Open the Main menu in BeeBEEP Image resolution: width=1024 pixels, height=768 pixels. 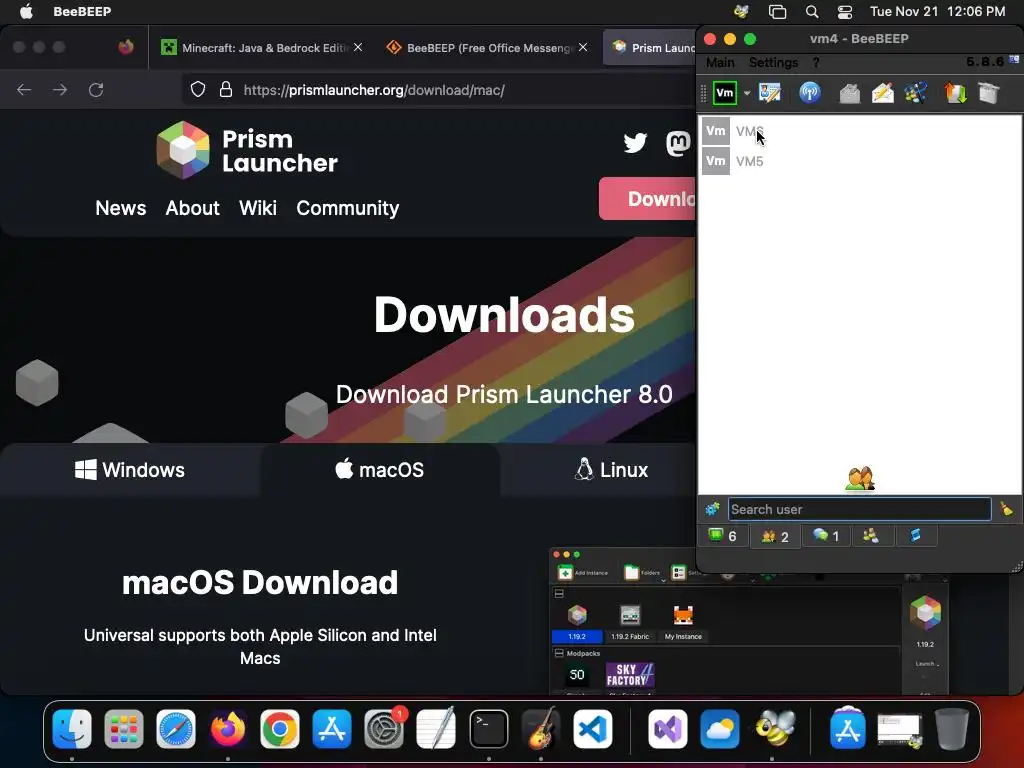coord(720,63)
